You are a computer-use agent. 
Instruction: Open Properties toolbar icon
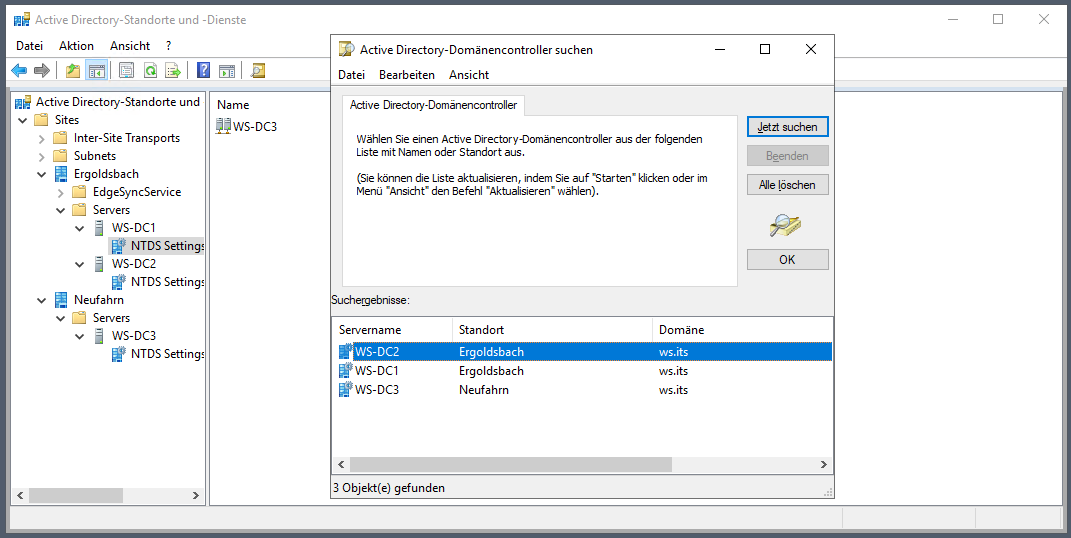click(126, 70)
